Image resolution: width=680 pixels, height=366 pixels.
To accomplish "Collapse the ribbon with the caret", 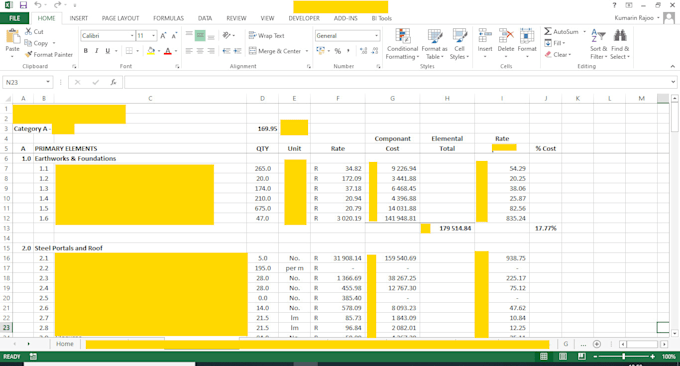I will coord(673,66).
